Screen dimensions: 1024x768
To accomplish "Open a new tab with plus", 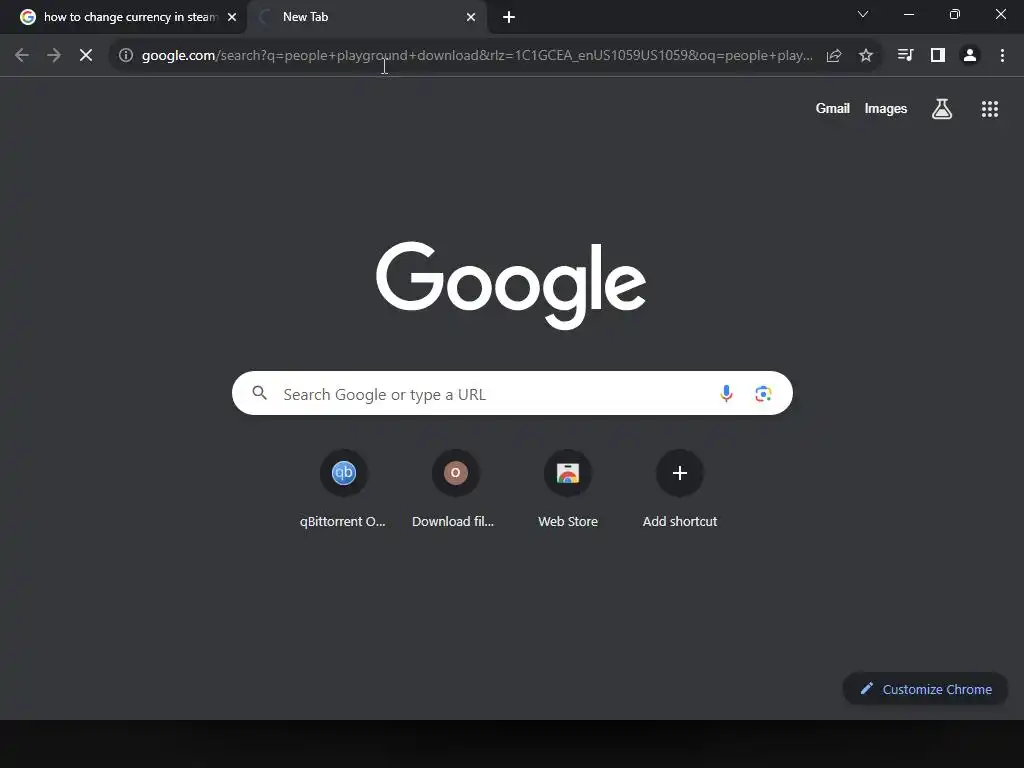I will coord(509,18).
